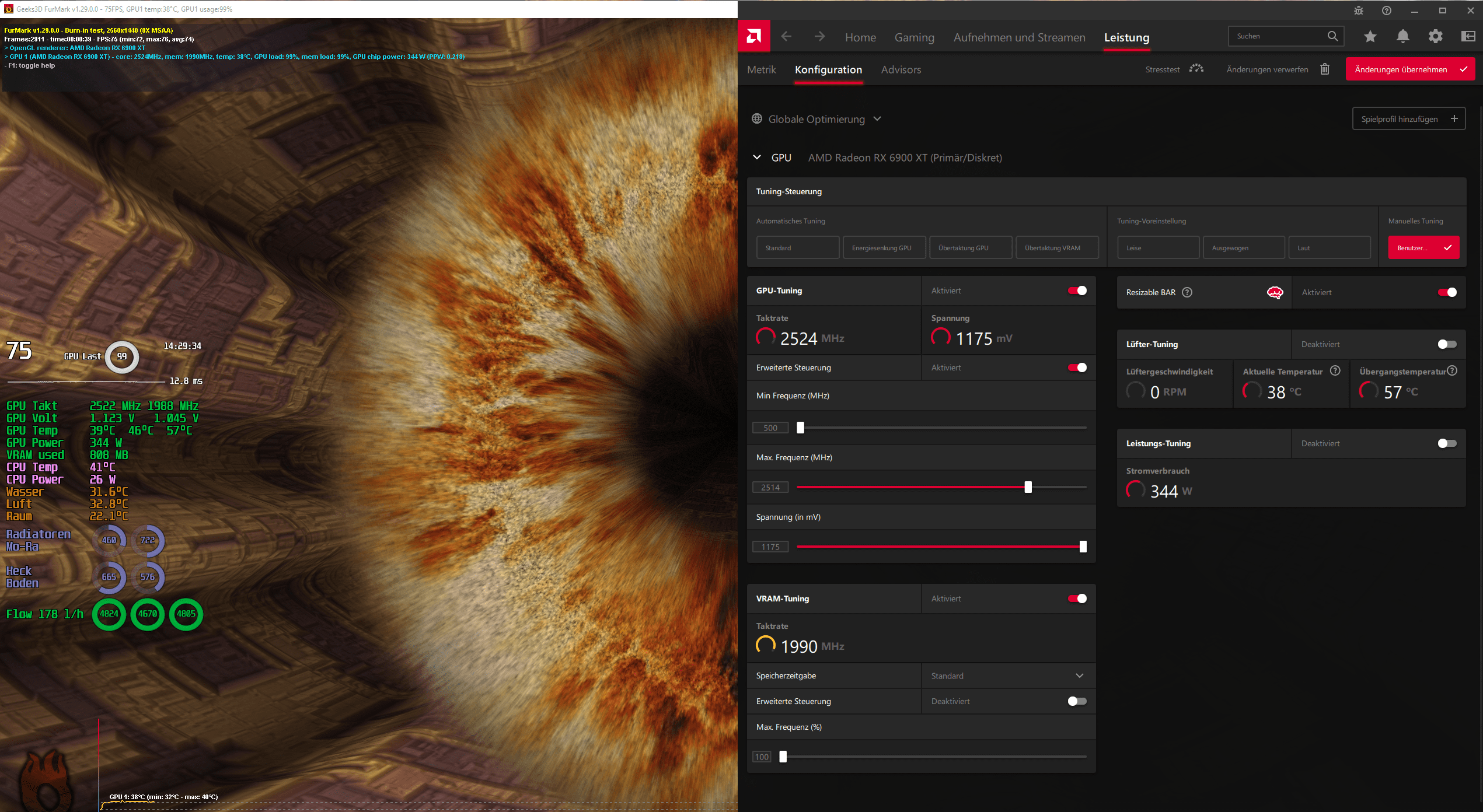Switch to the Advisors subtab
Viewport: 1483px width, 812px height.
[901, 69]
